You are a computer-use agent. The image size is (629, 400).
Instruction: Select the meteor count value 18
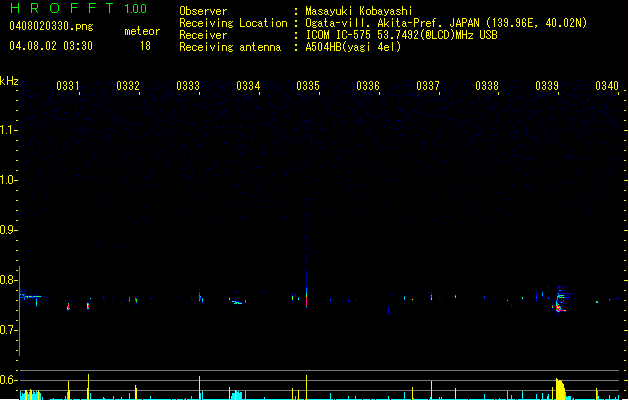pyautogui.click(x=145, y=46)
